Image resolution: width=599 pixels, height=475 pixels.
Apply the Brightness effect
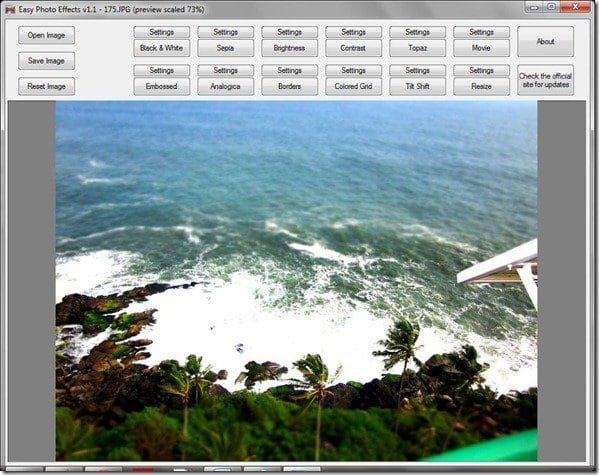coord(290,48)
